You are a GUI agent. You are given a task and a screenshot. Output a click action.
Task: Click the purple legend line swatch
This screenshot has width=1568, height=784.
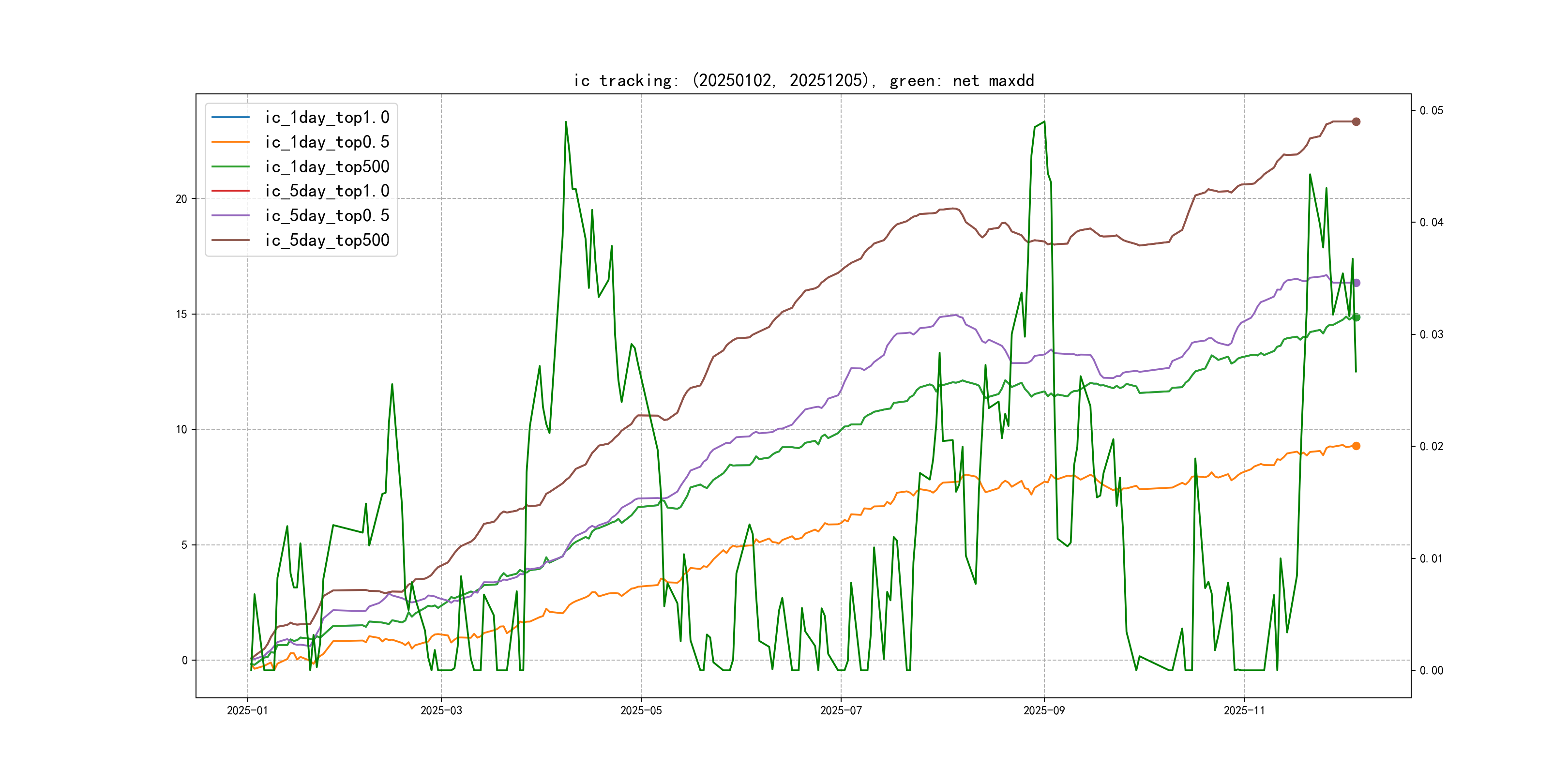[x=230, y=215]
